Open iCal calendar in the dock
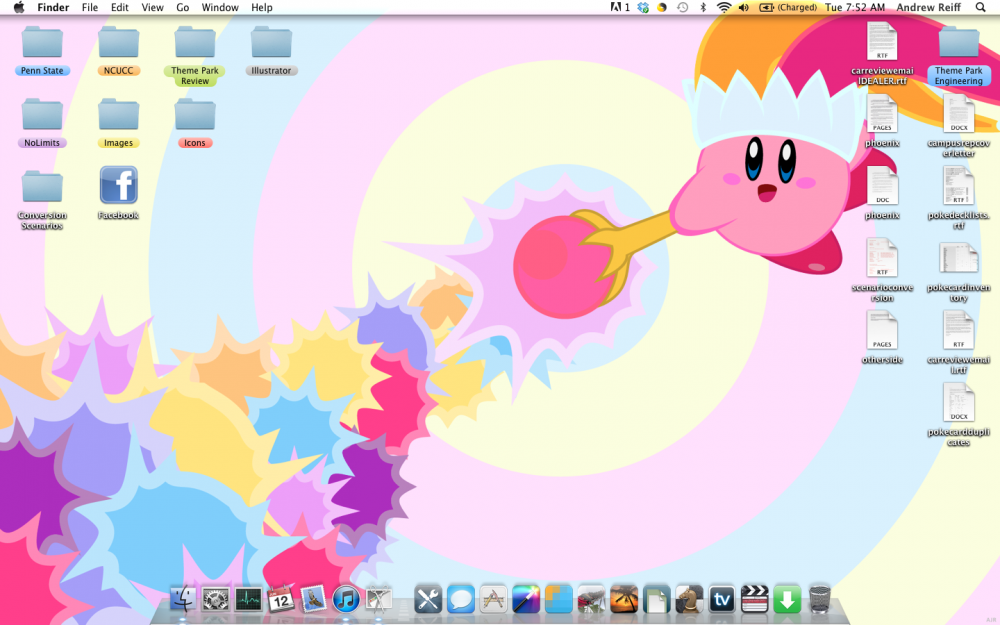The image size is (1000, 625). 283,600
